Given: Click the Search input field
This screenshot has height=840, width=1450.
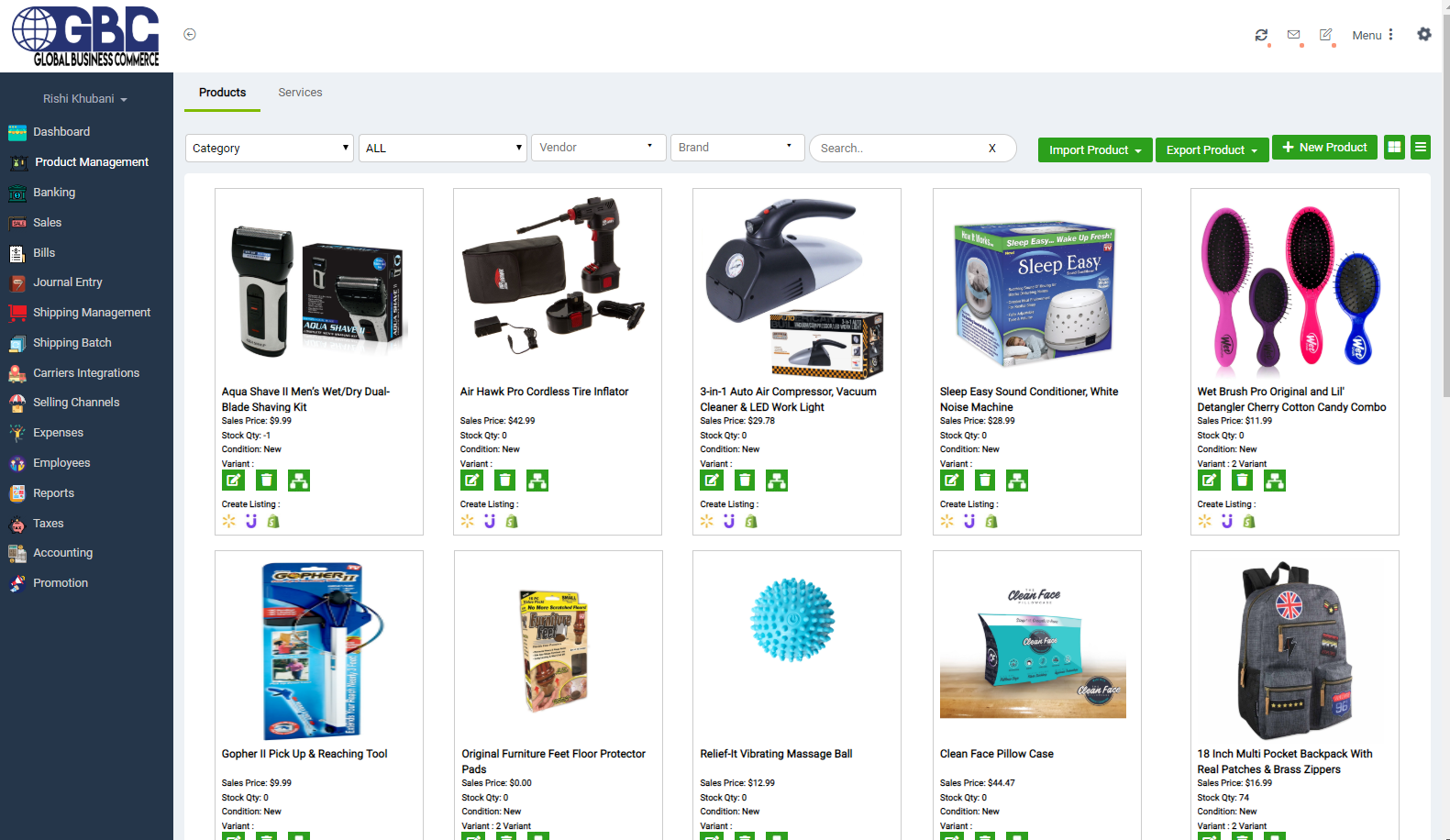Looking at the screenshot, I should [899, 148].
